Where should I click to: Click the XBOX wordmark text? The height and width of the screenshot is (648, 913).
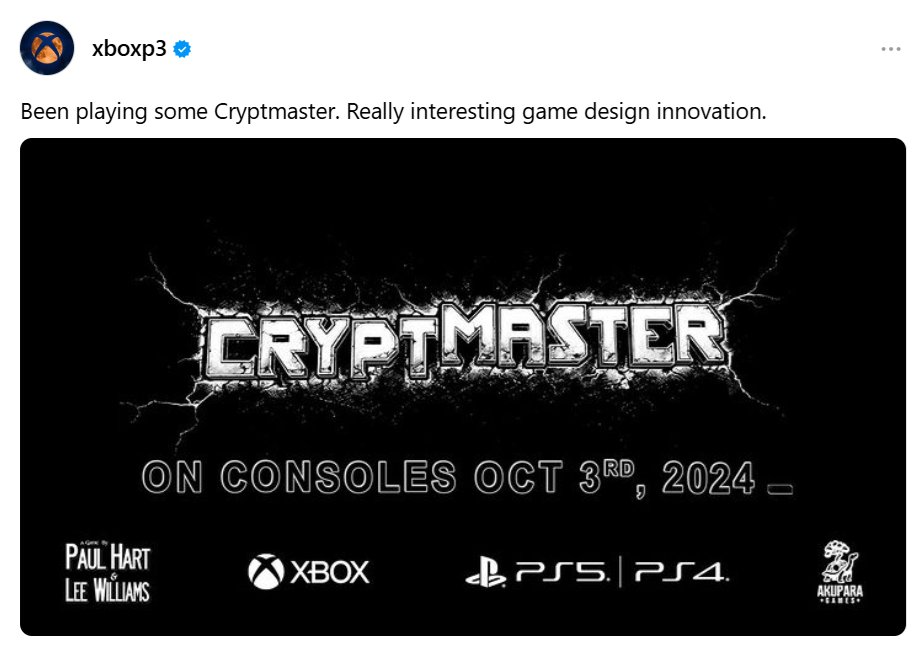pyautogui.click(x=330, y=573)
